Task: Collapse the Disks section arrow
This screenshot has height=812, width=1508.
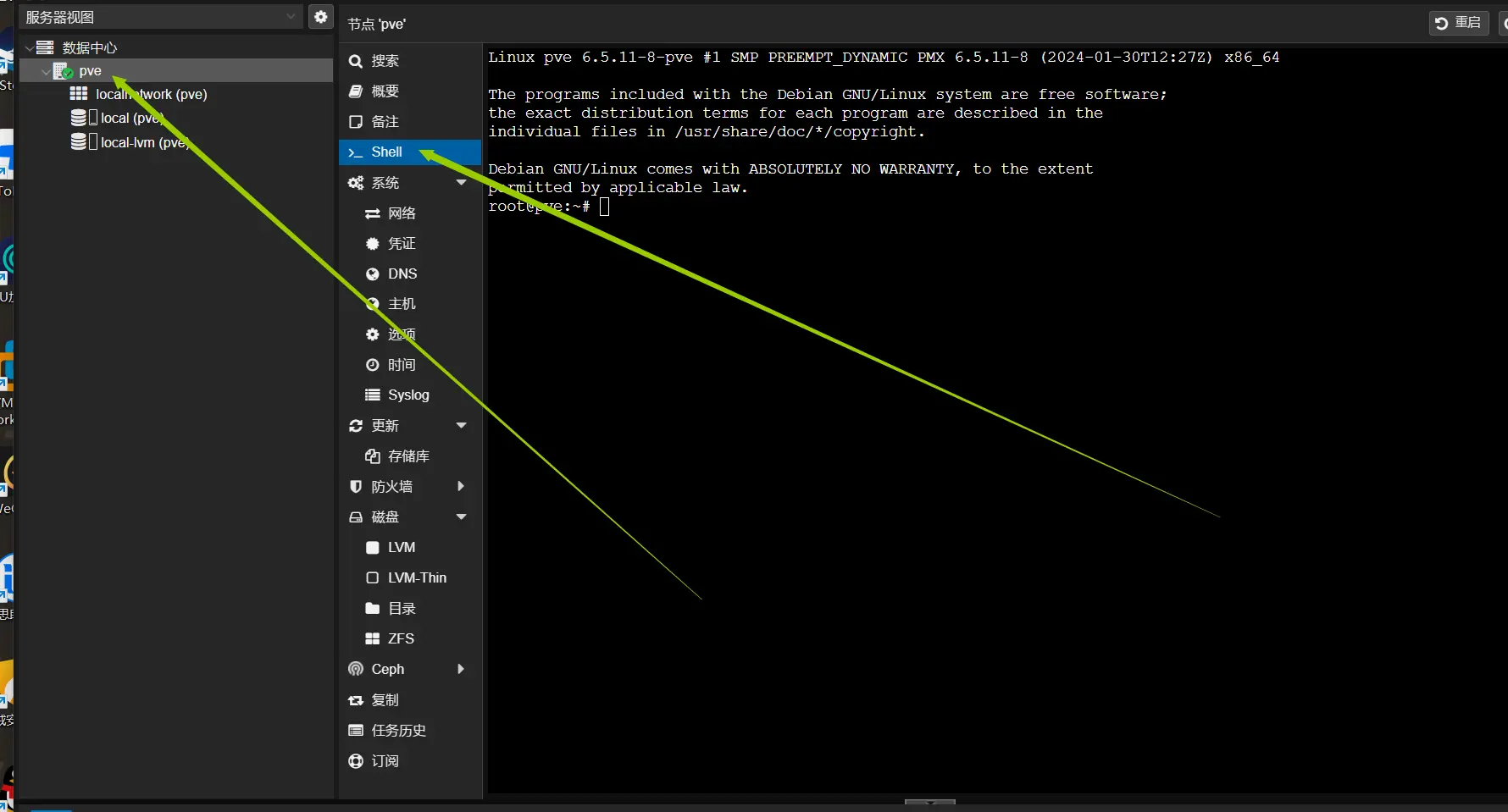Action: point(462,516)
